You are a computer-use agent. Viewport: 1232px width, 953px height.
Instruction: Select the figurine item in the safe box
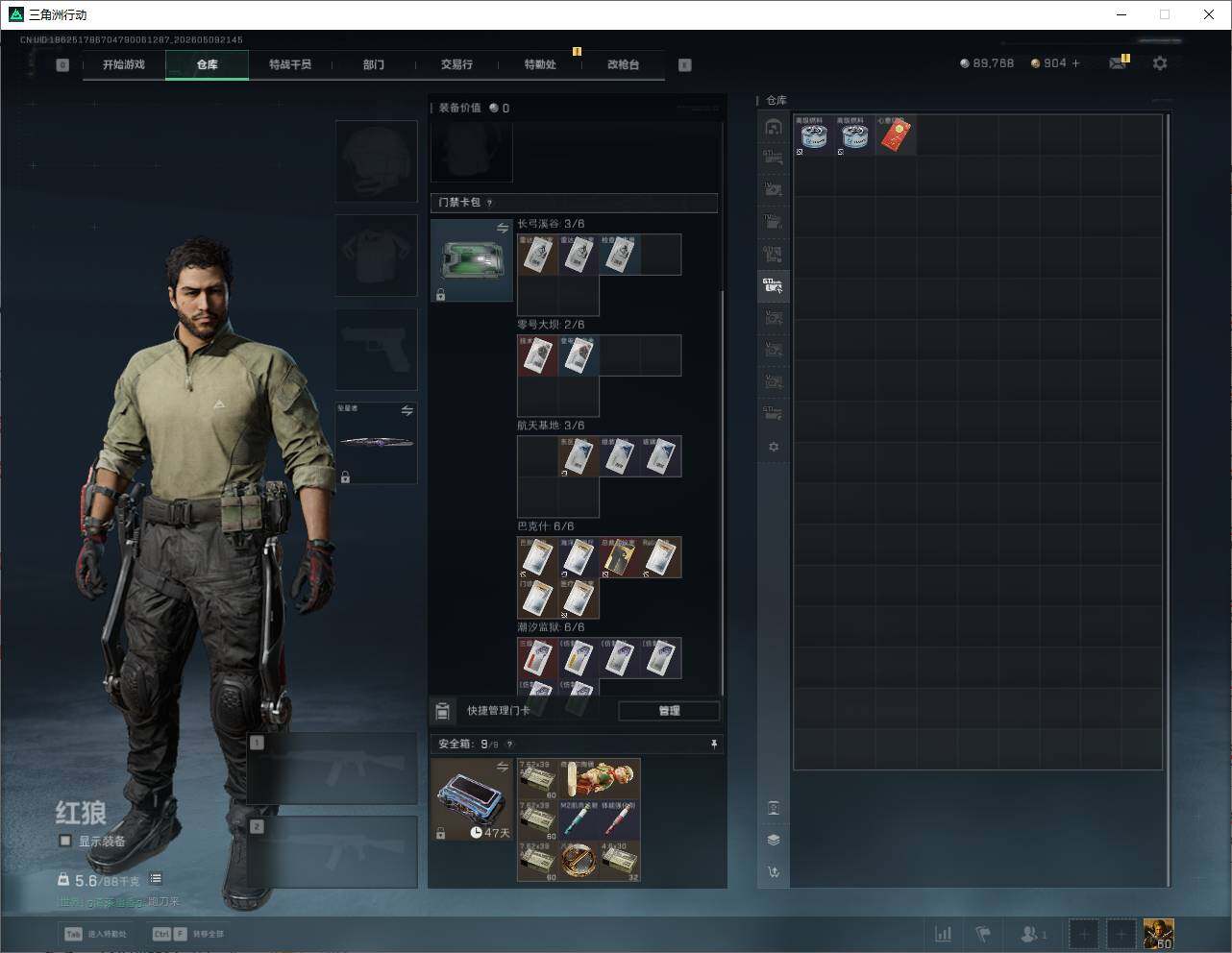point(600,779)
